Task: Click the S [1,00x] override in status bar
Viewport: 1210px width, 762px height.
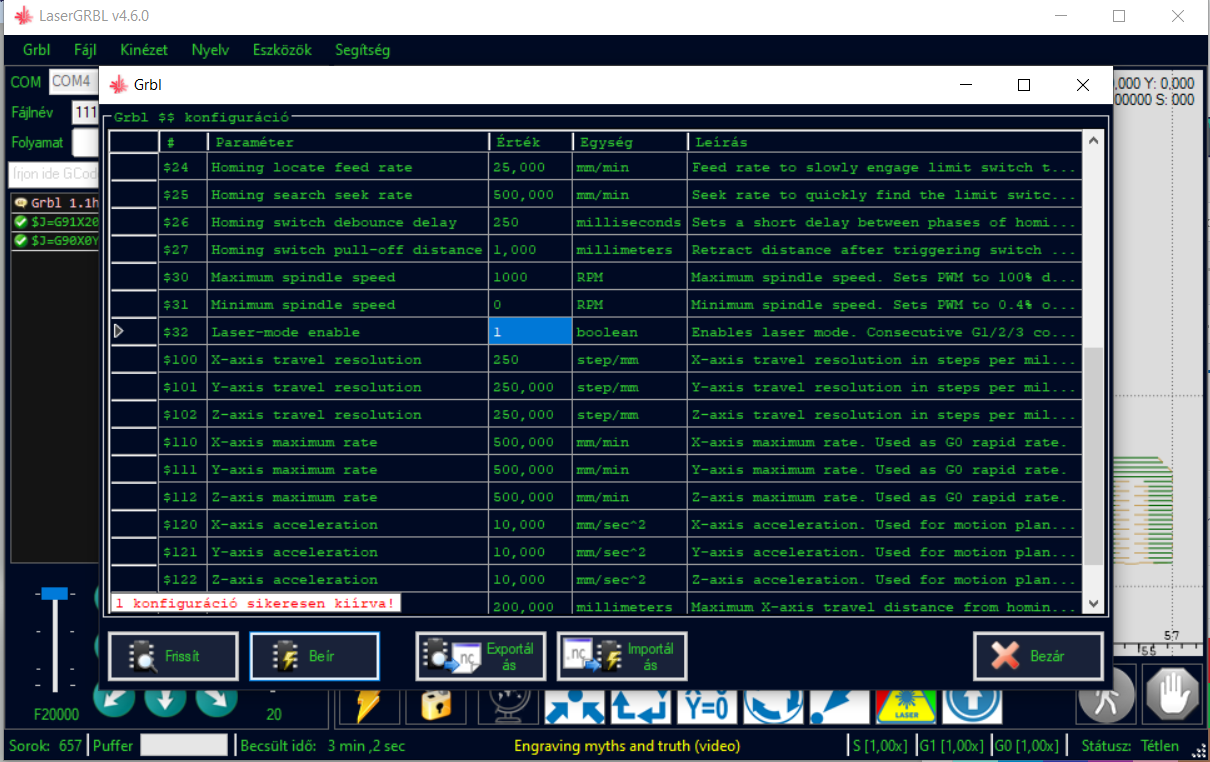Action: point(880,746)
